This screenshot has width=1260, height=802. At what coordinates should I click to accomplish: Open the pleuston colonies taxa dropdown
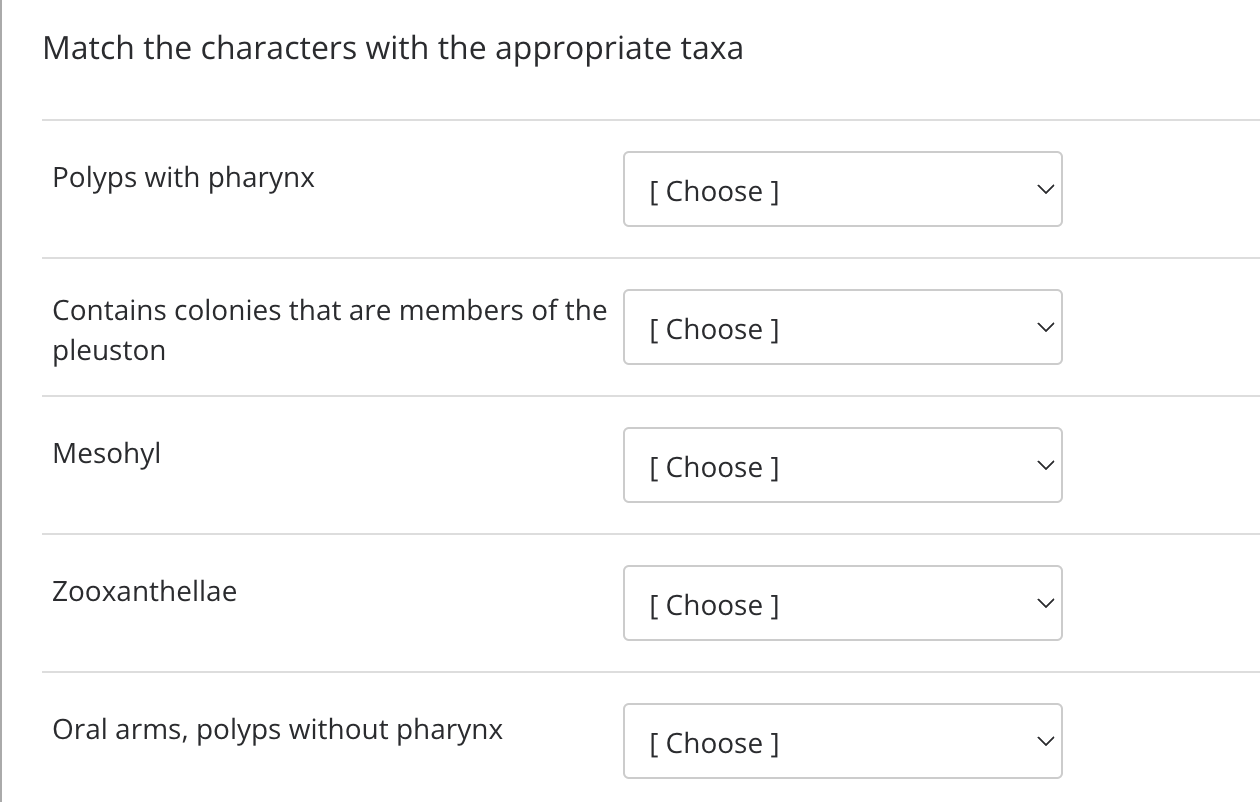coord(842,327)
